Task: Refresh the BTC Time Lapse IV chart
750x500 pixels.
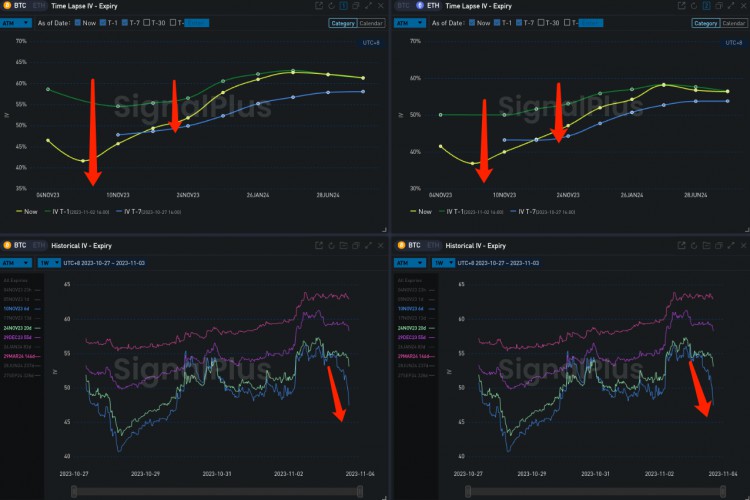Action: pyautogui.click(x=332, y=6)
